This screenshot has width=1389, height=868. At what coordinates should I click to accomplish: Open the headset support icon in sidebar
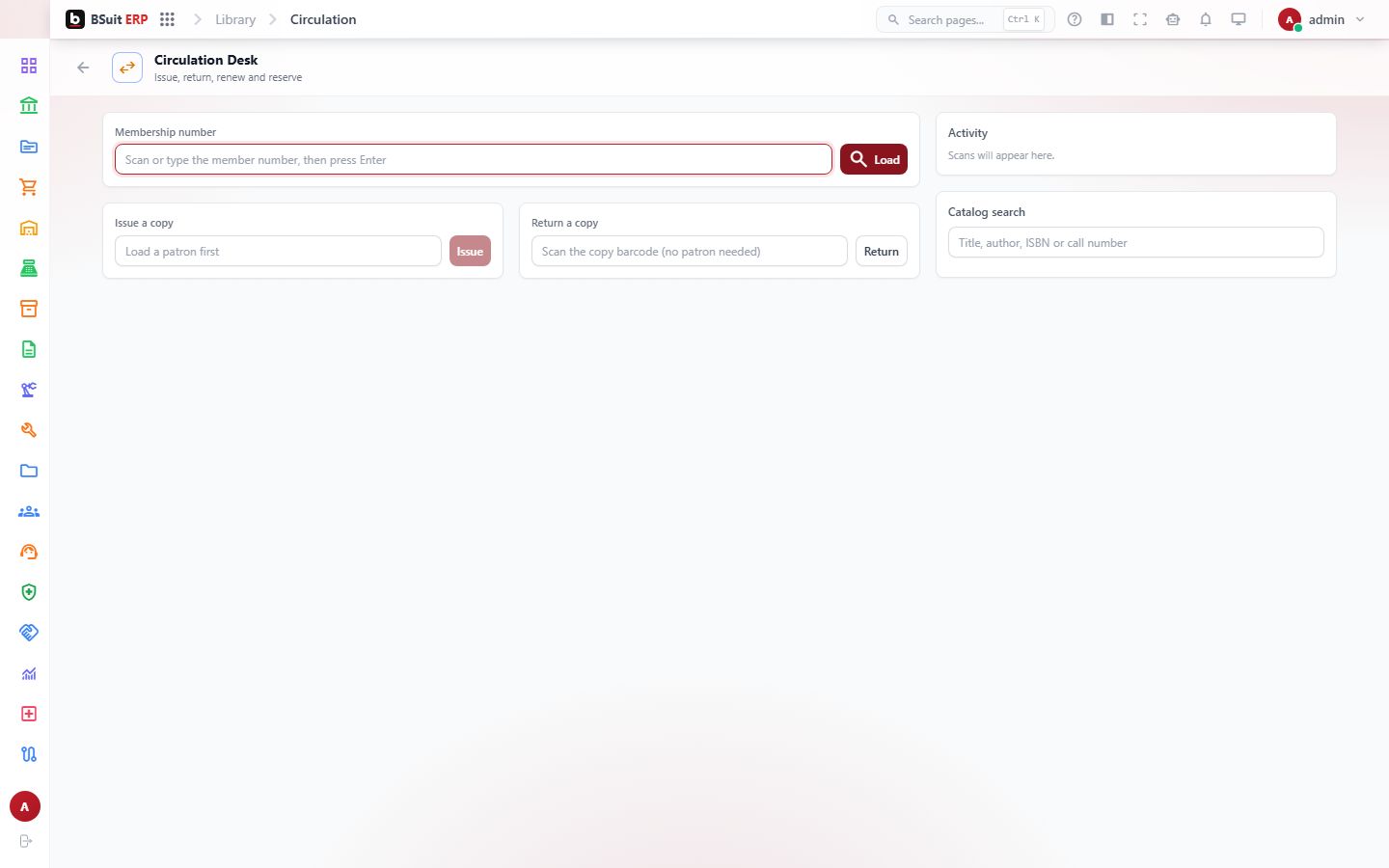(x=29, y=552)
